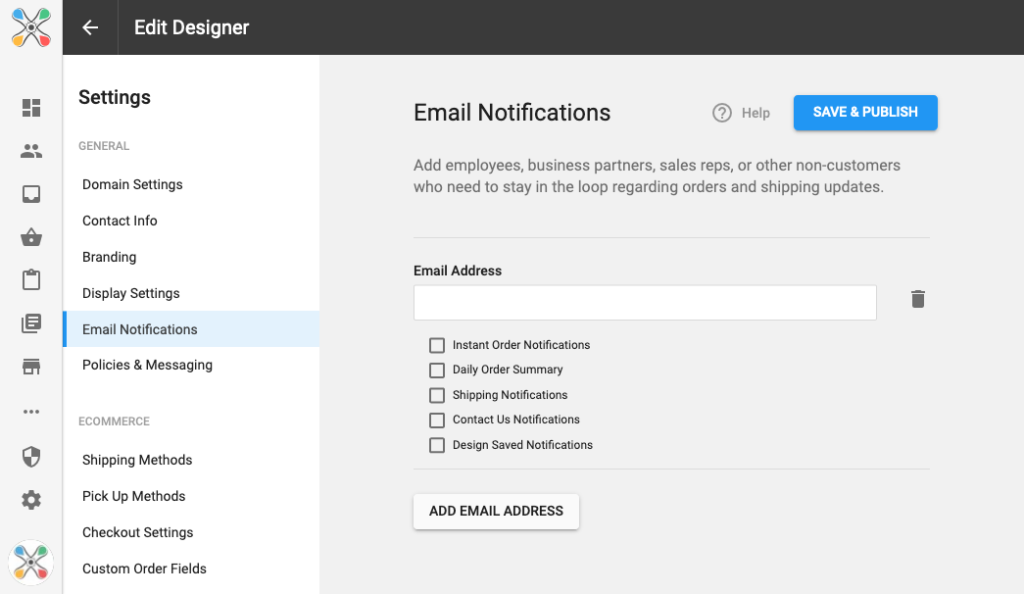
Task: Focus the Email Address input field
Action: point(645,302)
